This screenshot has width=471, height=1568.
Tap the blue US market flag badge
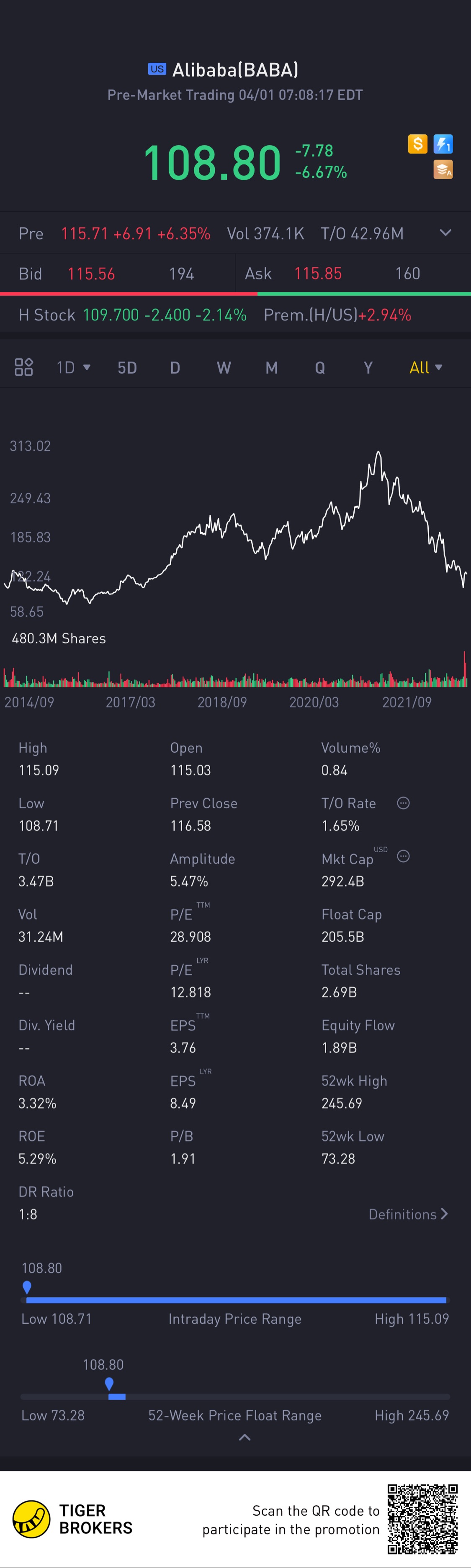(x=157, y=69)
